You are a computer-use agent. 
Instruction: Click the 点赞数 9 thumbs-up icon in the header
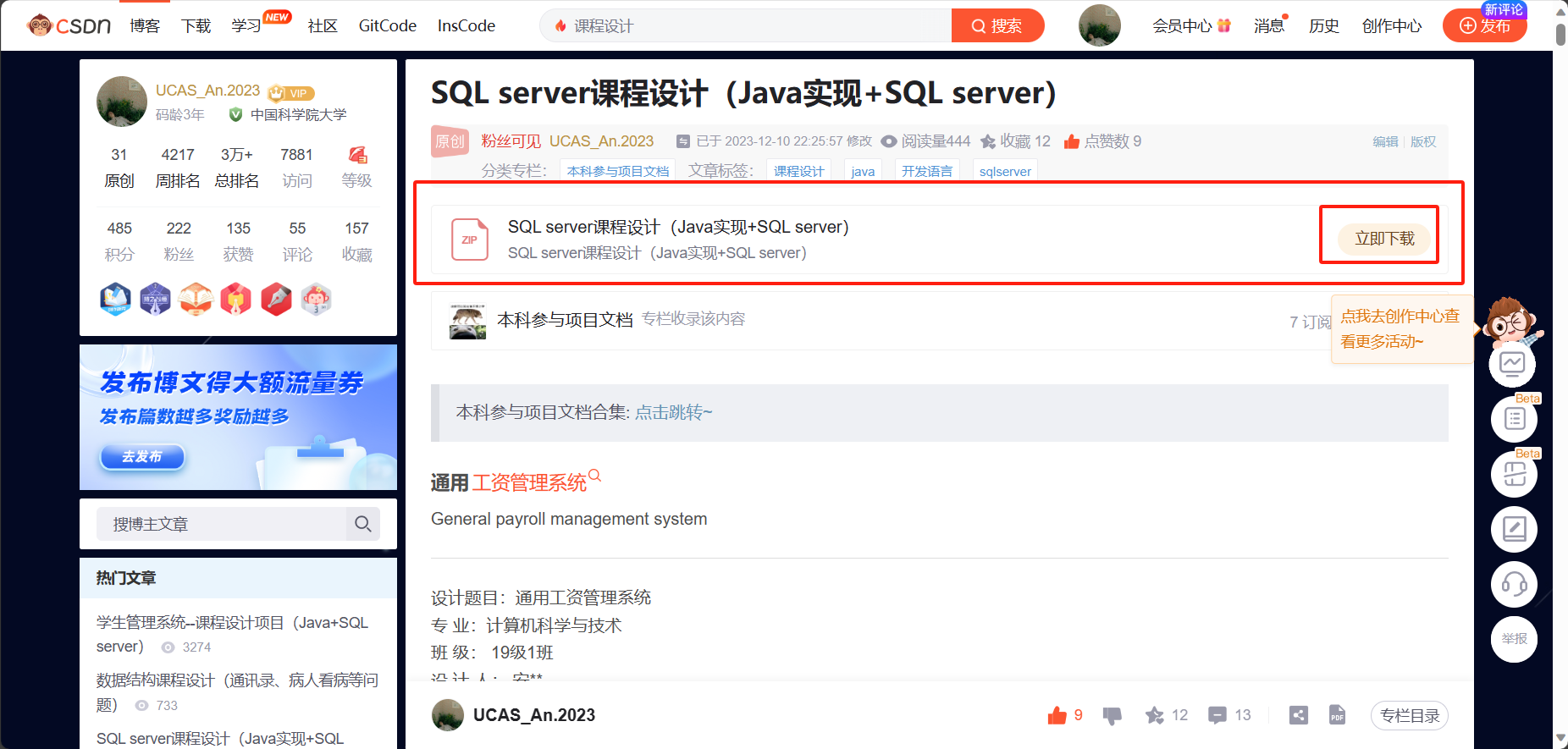tap(1072, 141)
